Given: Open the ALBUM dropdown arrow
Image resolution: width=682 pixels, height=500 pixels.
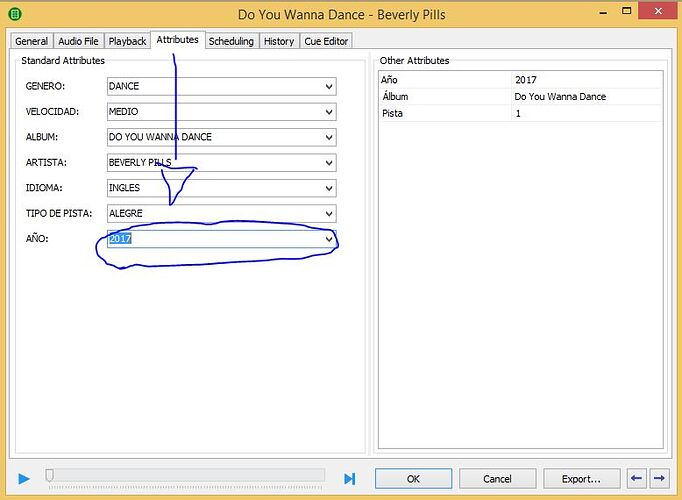Looking at the screenshot, I should click(329, 137).
